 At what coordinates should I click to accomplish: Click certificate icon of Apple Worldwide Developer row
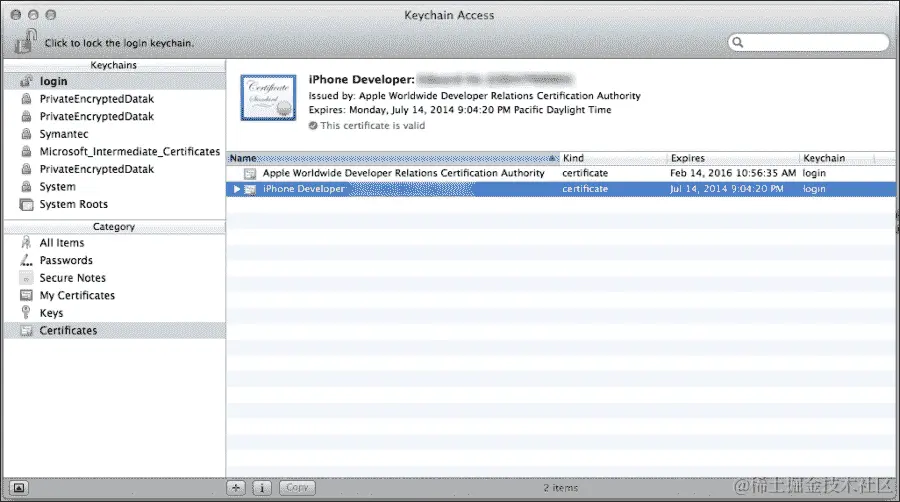pyautogui.click(x=250, y=173)
